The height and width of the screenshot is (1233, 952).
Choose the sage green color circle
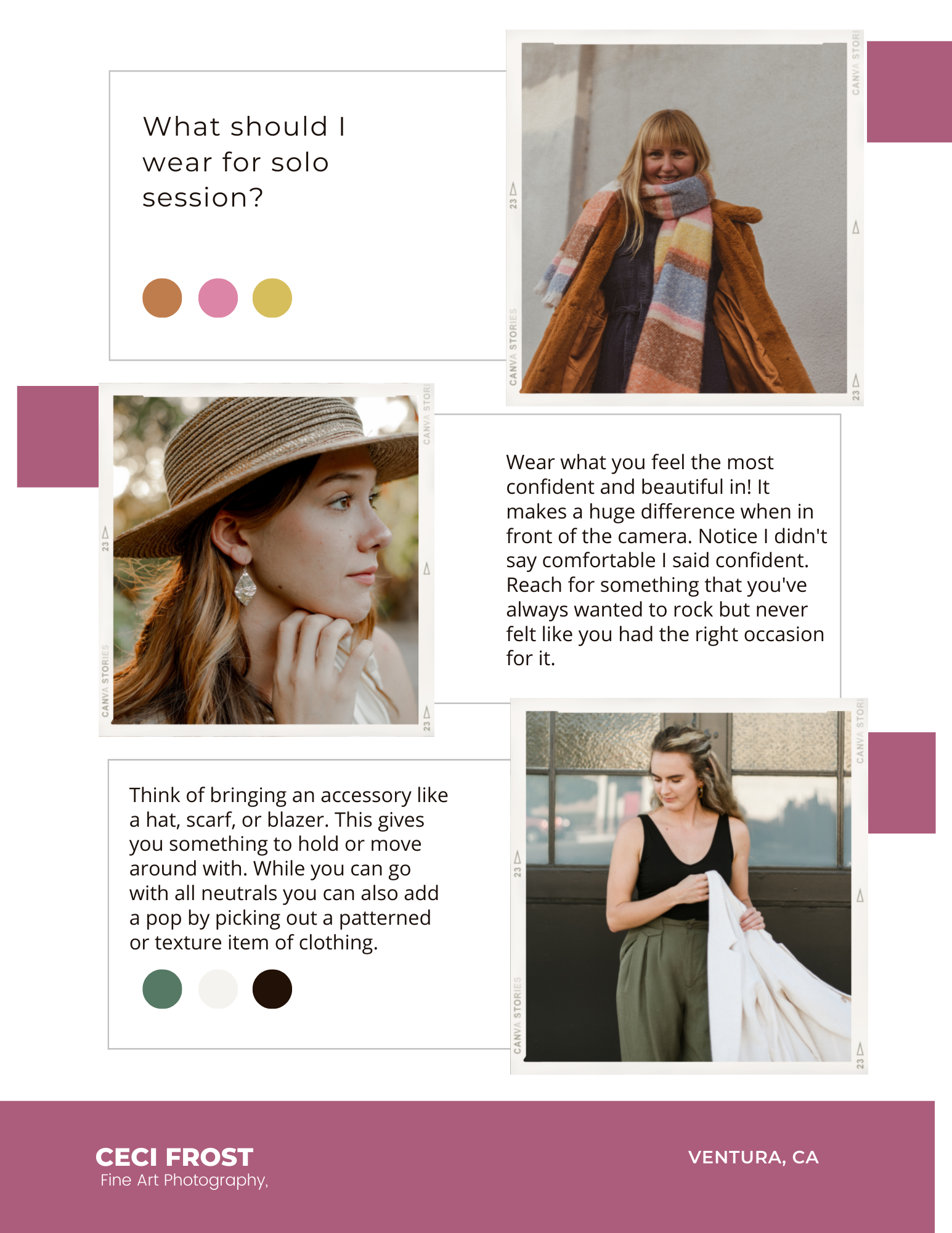[162, 989]
